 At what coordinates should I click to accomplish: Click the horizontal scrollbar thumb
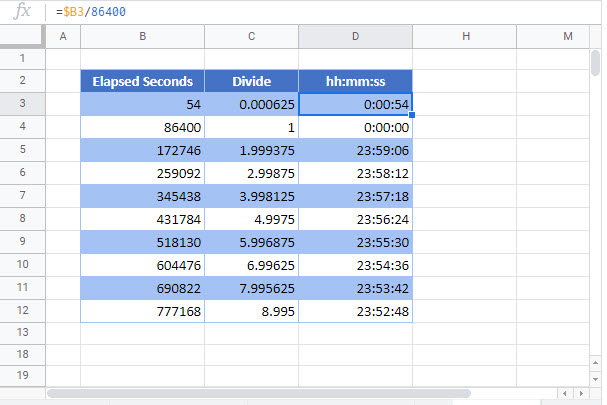pyautogui.click(x=259, y=393)
